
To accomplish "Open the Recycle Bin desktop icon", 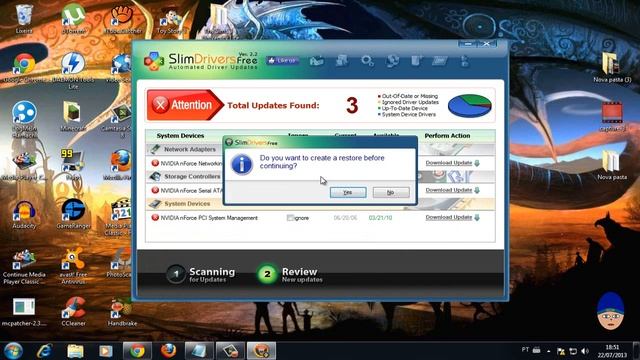I will tap(24, 18).
